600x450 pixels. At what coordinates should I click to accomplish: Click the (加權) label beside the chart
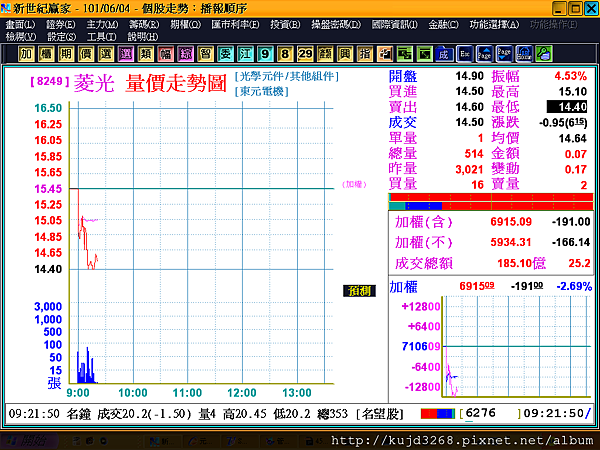click(x=354, y=184)
